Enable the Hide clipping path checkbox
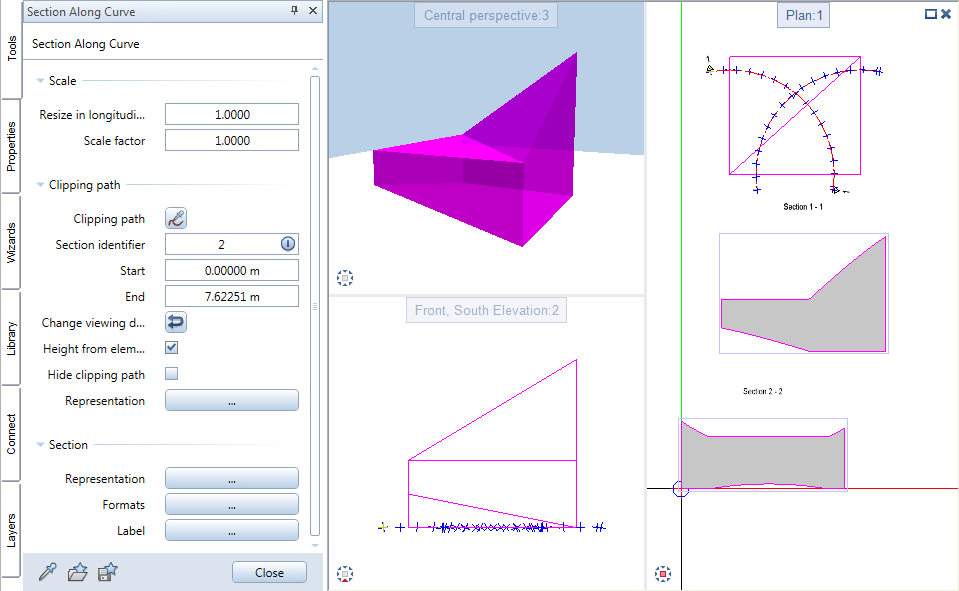959x591 pixels. [171, 374]
